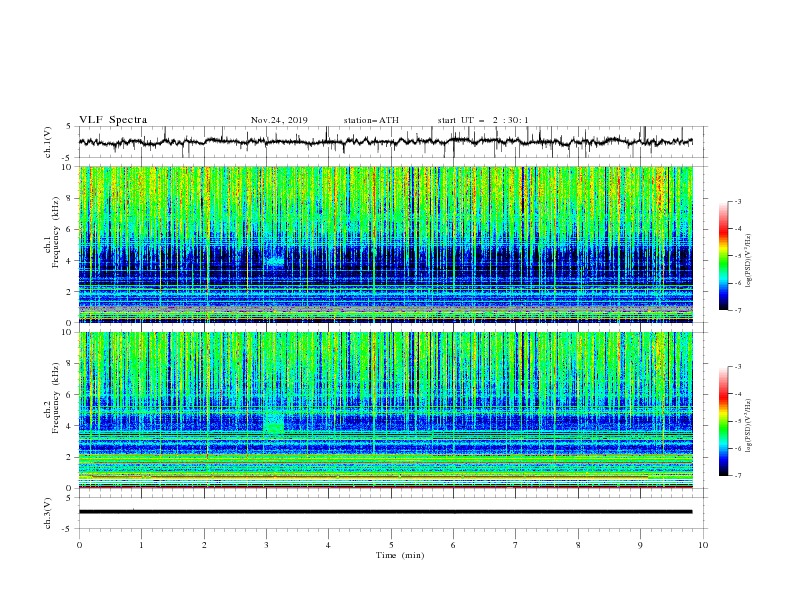
Task: Click the '5' tick on the time axis
Action: tap(391, 545)
